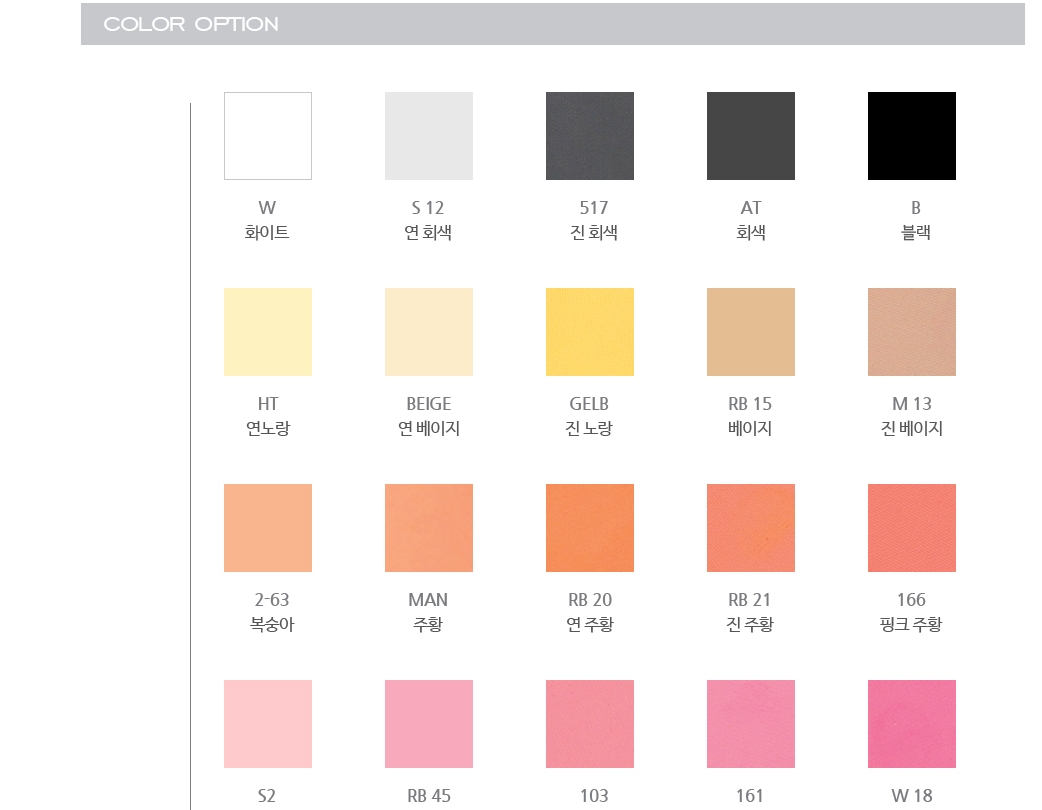Select the RB 20 light orange swatch
1042x810 pixels.
click(x=590, y=528)
